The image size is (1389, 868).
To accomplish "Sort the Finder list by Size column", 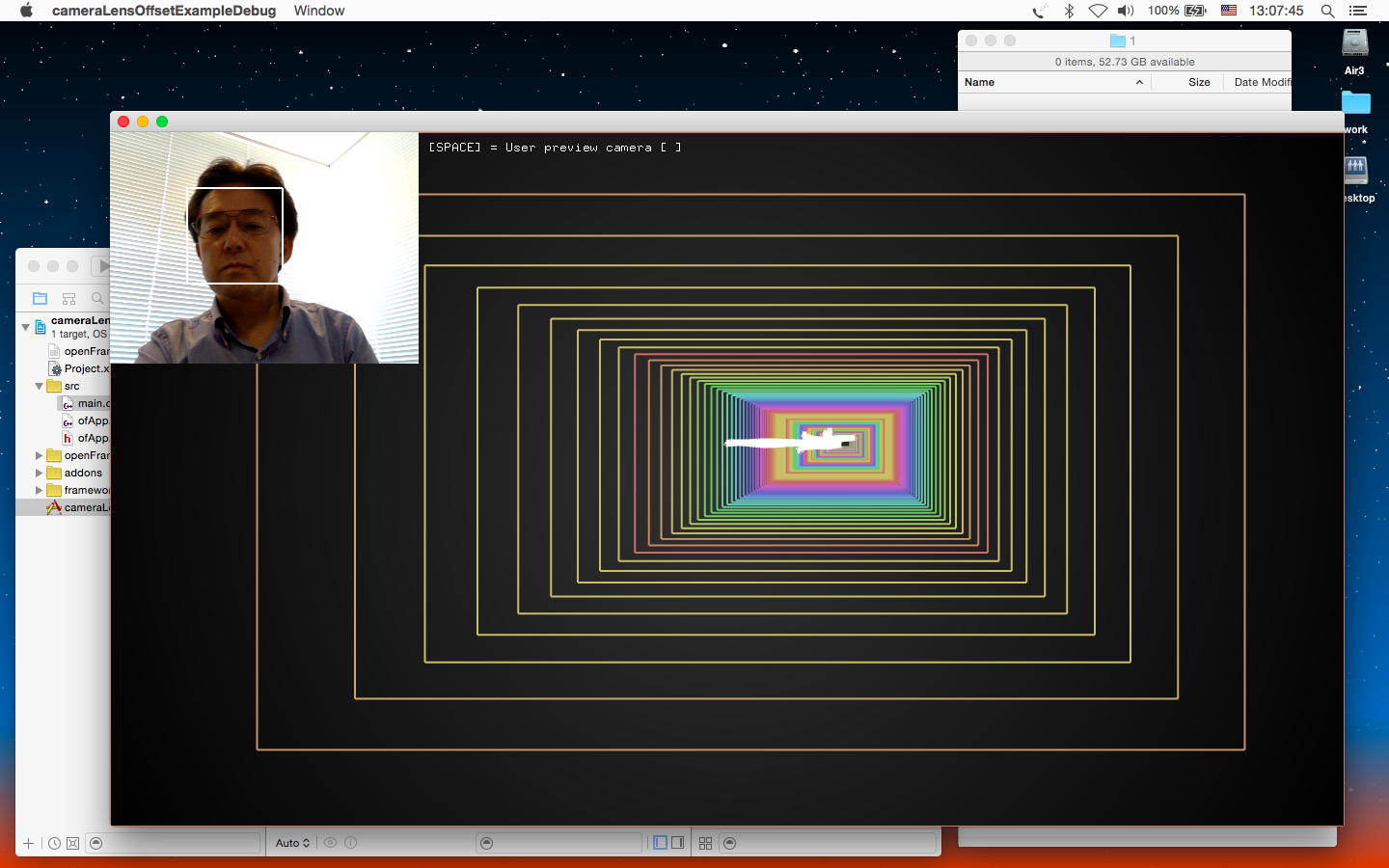I will coord(1199,82).
